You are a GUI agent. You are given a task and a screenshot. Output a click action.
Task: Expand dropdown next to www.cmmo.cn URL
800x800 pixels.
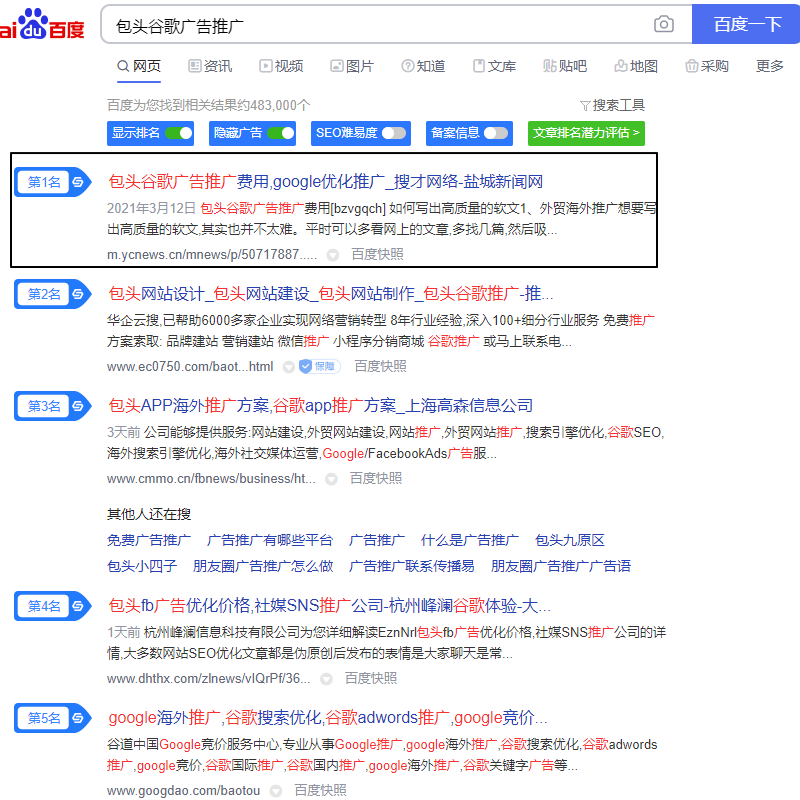click(331, 479)
